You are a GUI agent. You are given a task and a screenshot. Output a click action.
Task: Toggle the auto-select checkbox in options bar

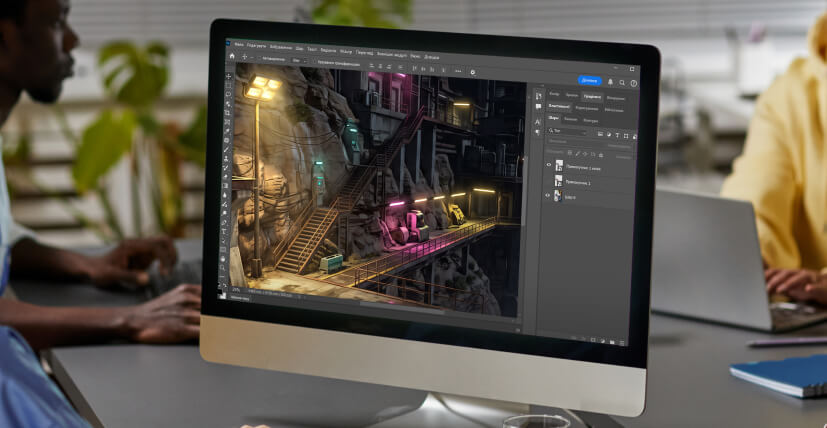pyautogui.click(x=258, y=59)
